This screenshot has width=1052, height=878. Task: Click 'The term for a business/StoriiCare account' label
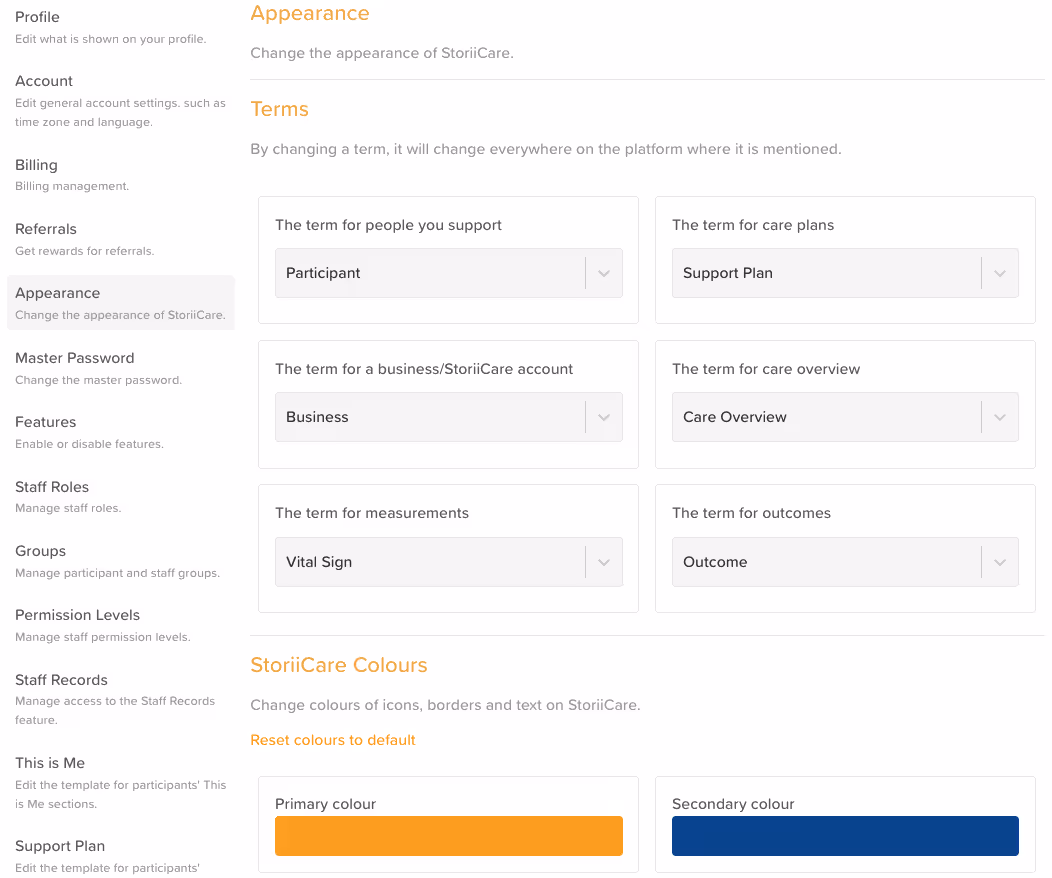(424, 369)
